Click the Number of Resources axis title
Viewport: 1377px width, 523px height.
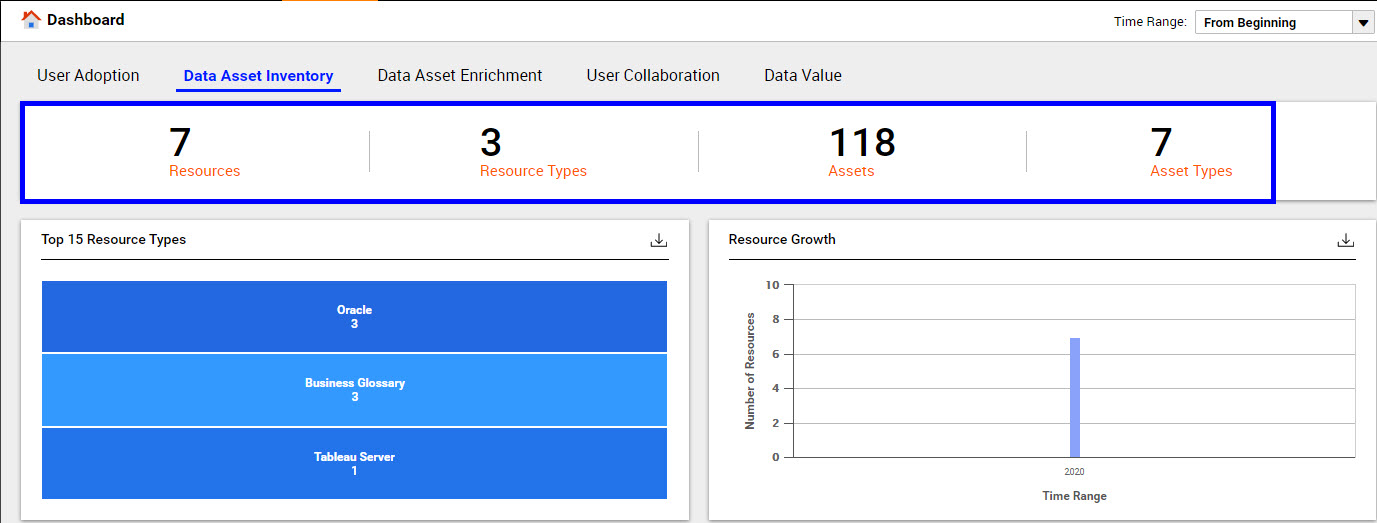[x=750, y=371]
